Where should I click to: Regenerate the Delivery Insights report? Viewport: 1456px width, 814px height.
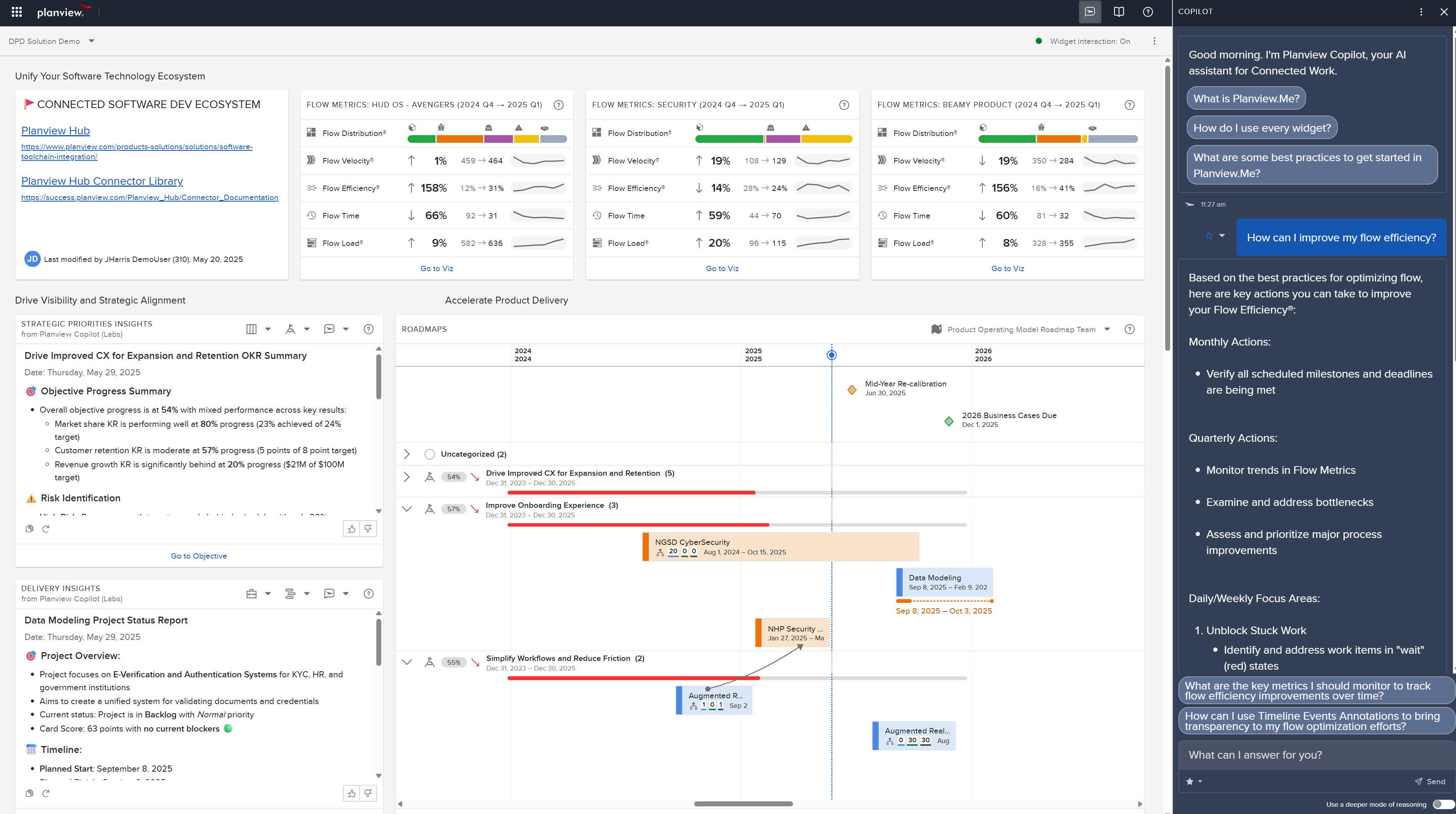point(46,793)
